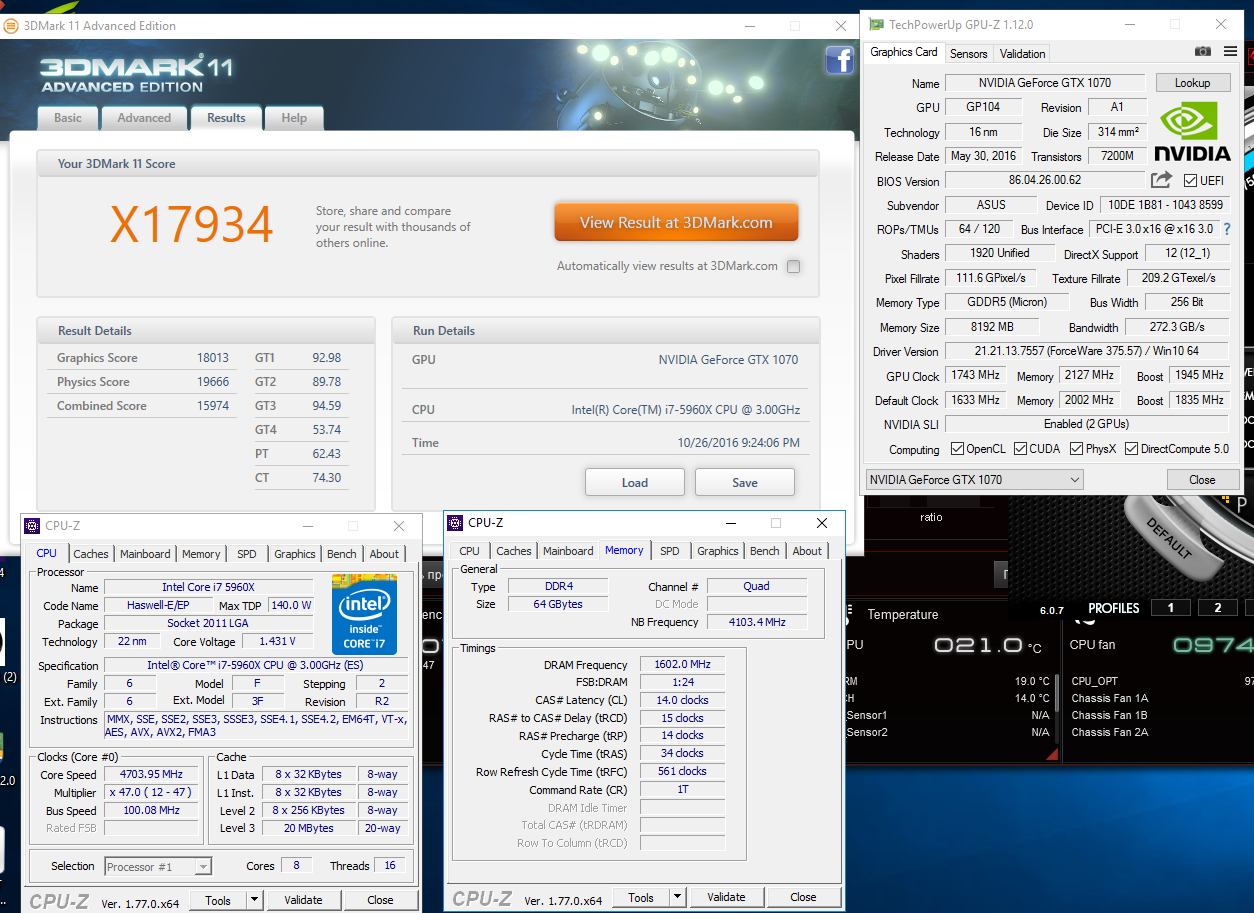Click the GPU-Z Driver Version field
1254x913 pixels.
(x=1086, y=351)
